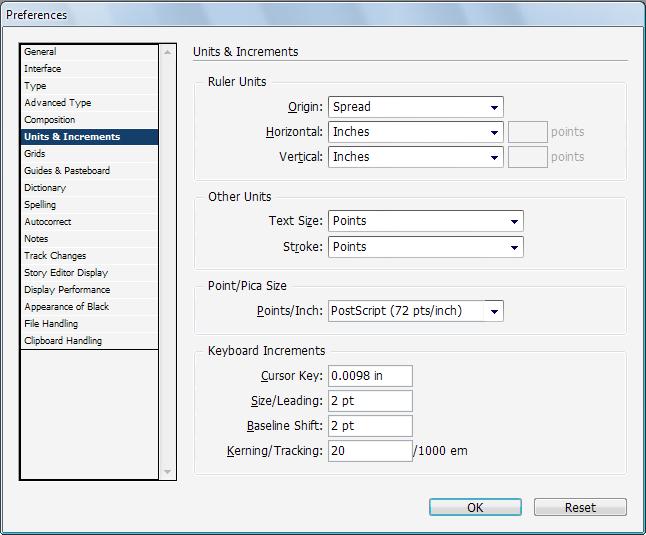Viewport: 646px width, 535px height.
Task: Select Guides & Pasteboard category
Action: tap(89, 171)
